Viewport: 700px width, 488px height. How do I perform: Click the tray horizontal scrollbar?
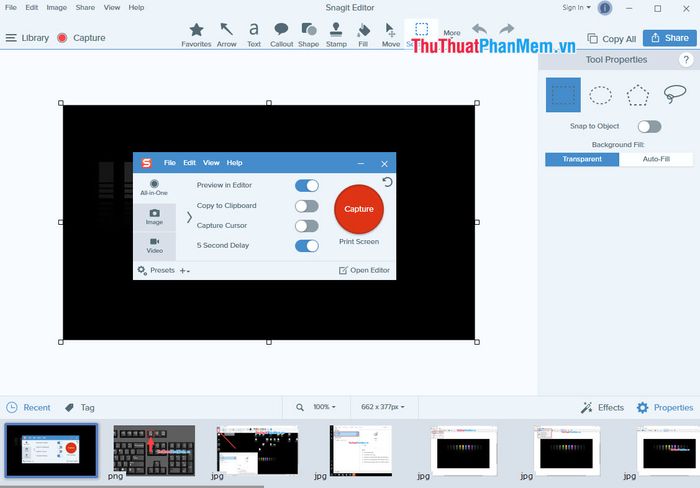[132, 486]
